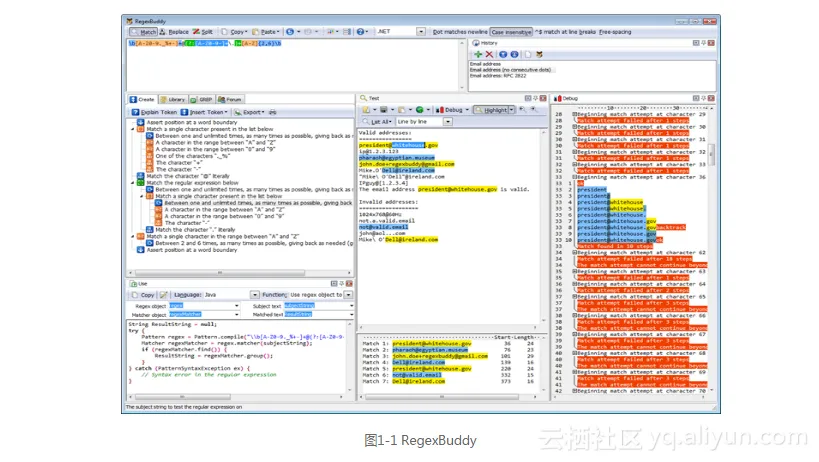This screenshot has height=462, width=819.
Task: Toggle the Free-spacing option
Action: coord(615,32)
